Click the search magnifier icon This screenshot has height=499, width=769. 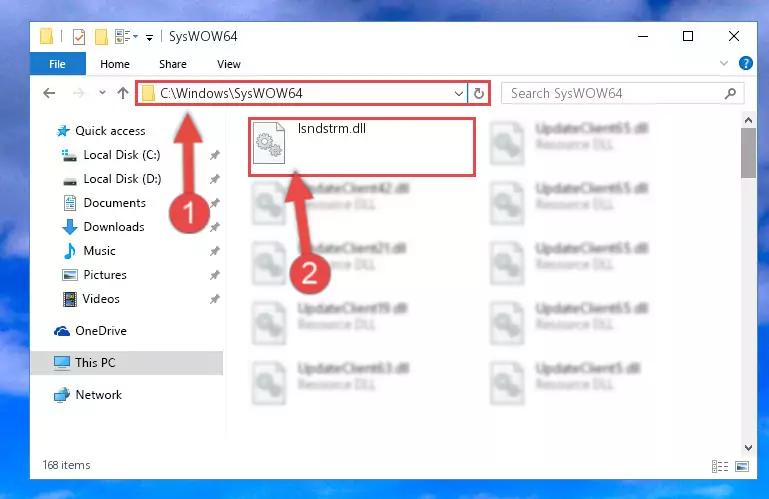(730, 93)
